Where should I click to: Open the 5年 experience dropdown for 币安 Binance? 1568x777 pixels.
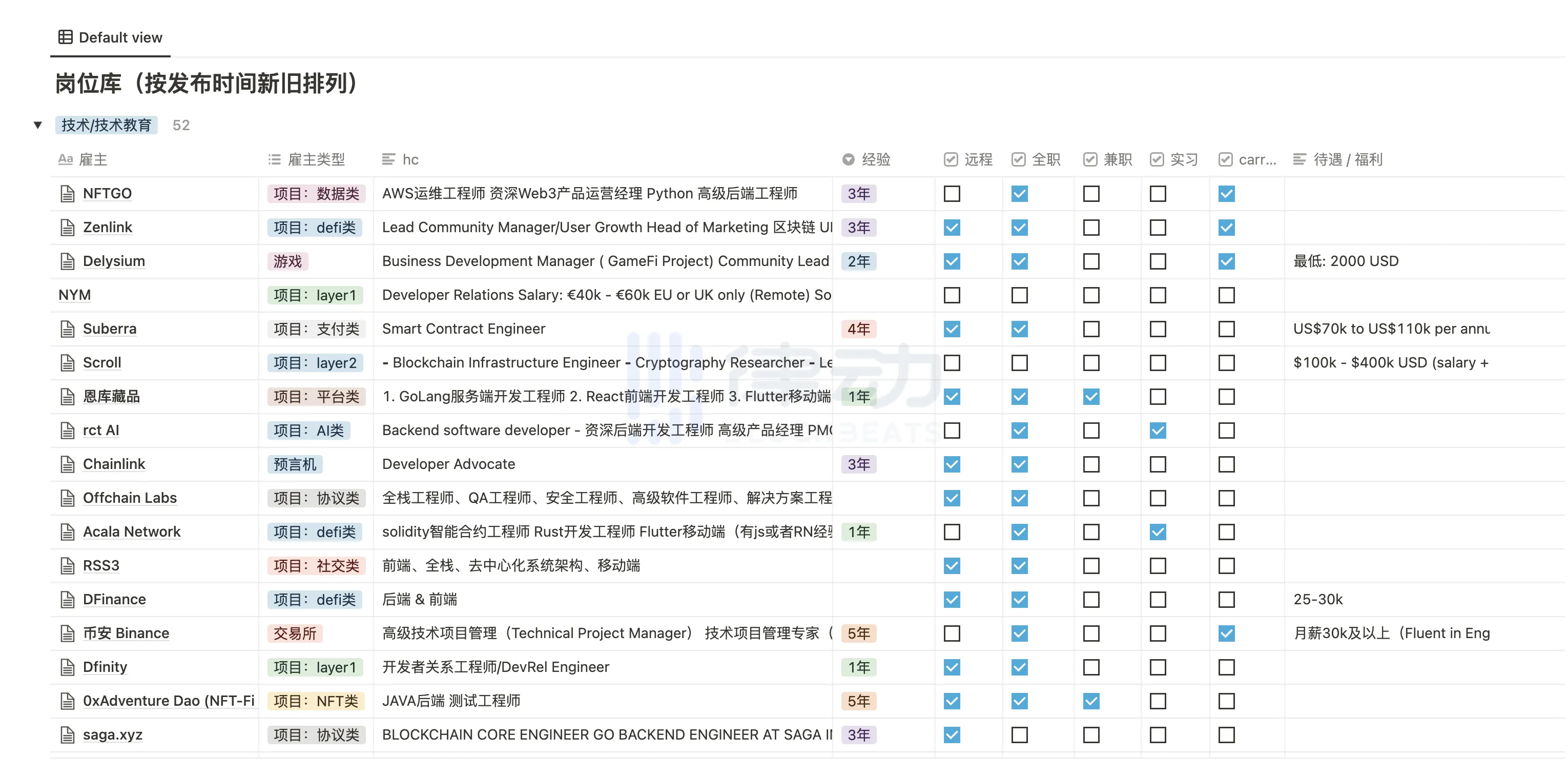859,633
